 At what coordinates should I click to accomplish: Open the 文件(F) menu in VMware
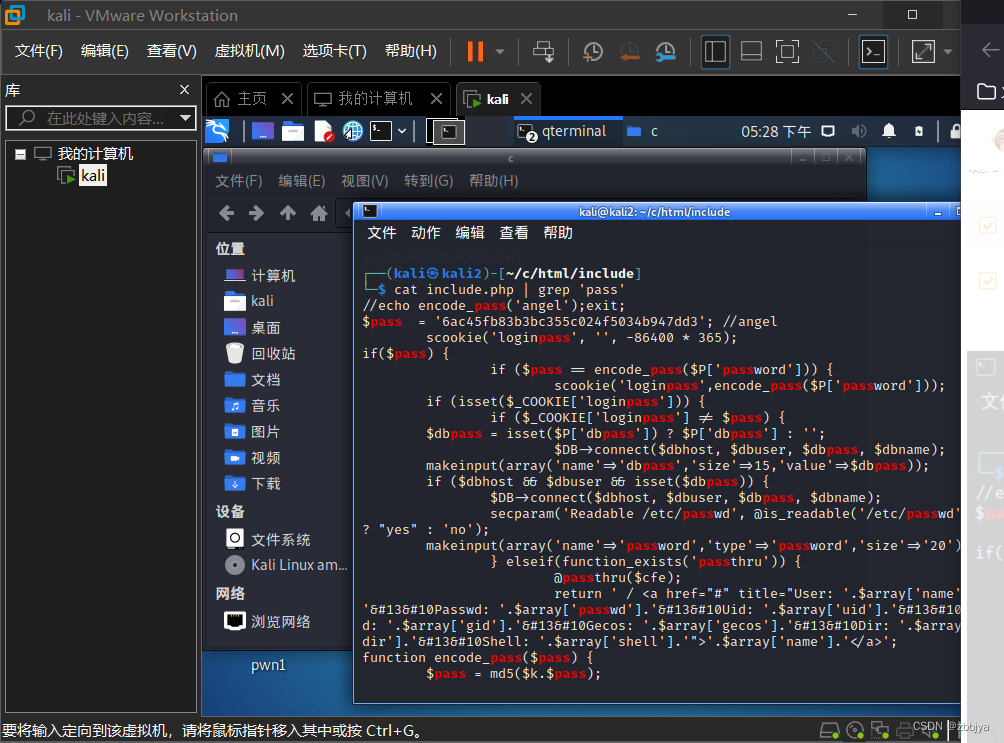(x=38, y=51)
